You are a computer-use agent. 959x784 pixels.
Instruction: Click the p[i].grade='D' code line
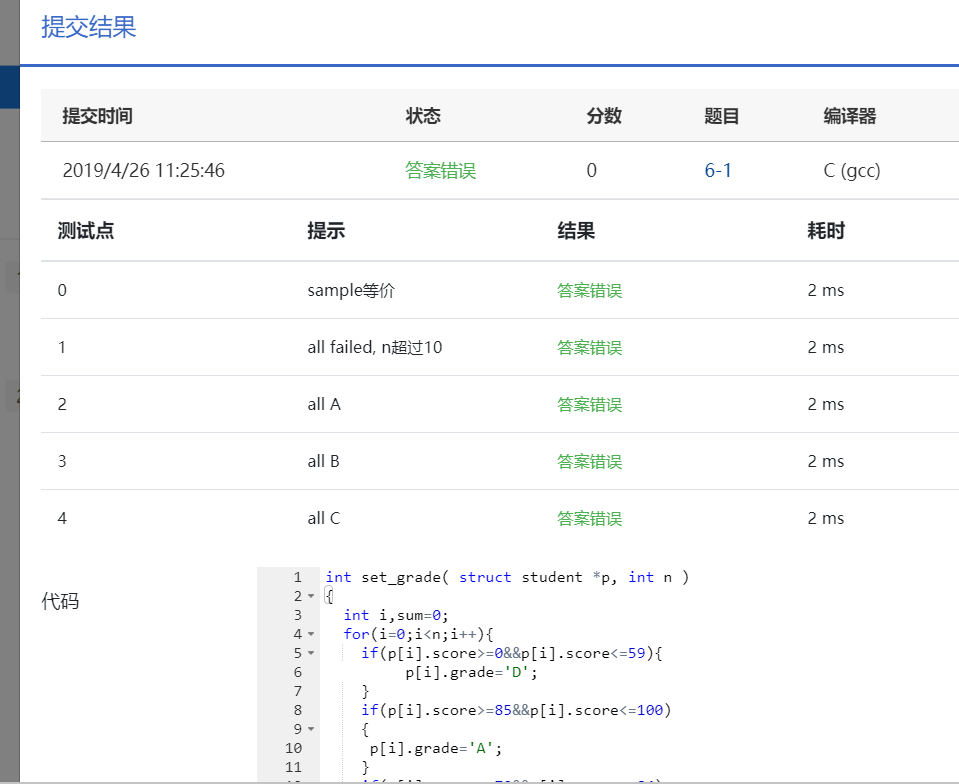point(472,672)
